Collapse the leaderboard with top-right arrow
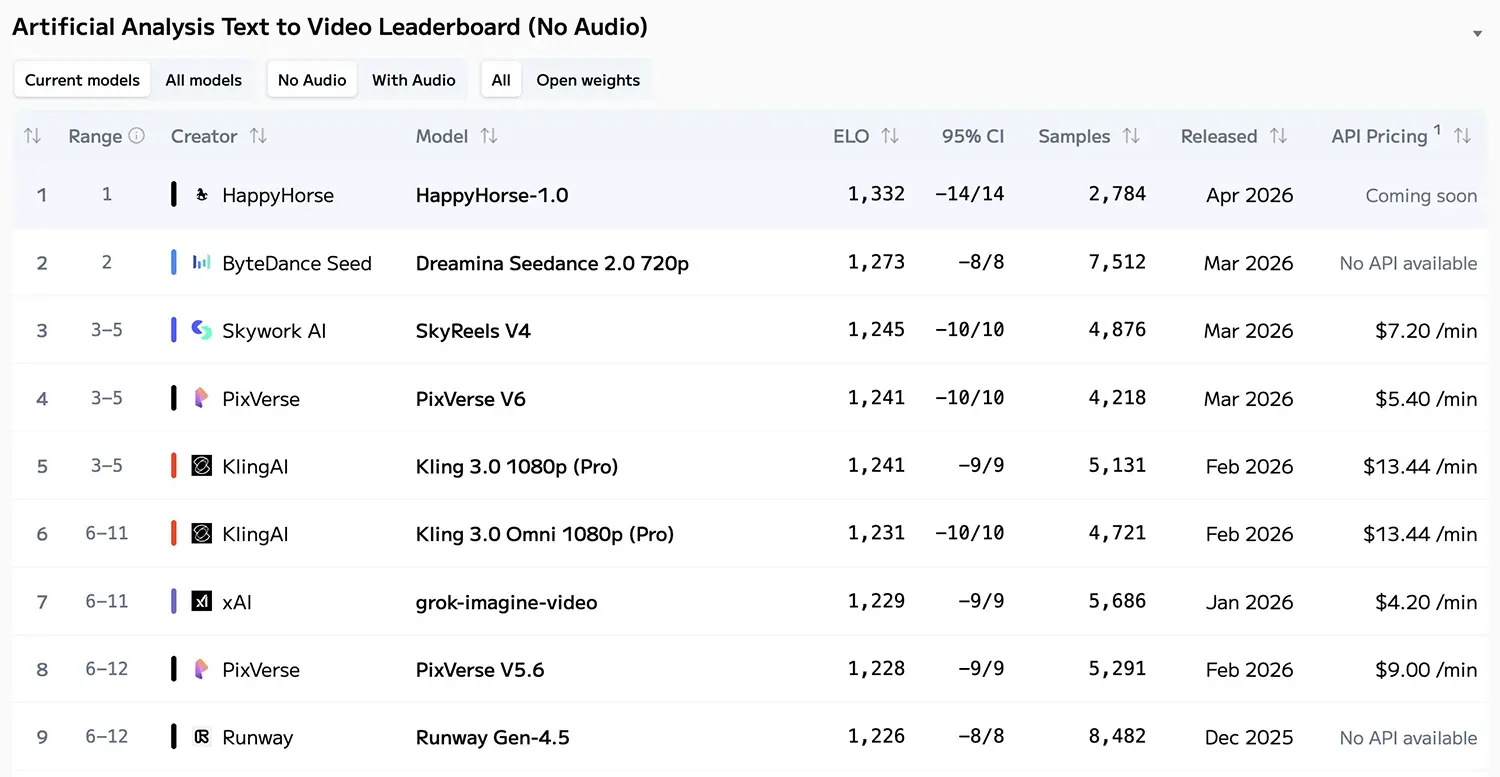 click(1477, 34)
